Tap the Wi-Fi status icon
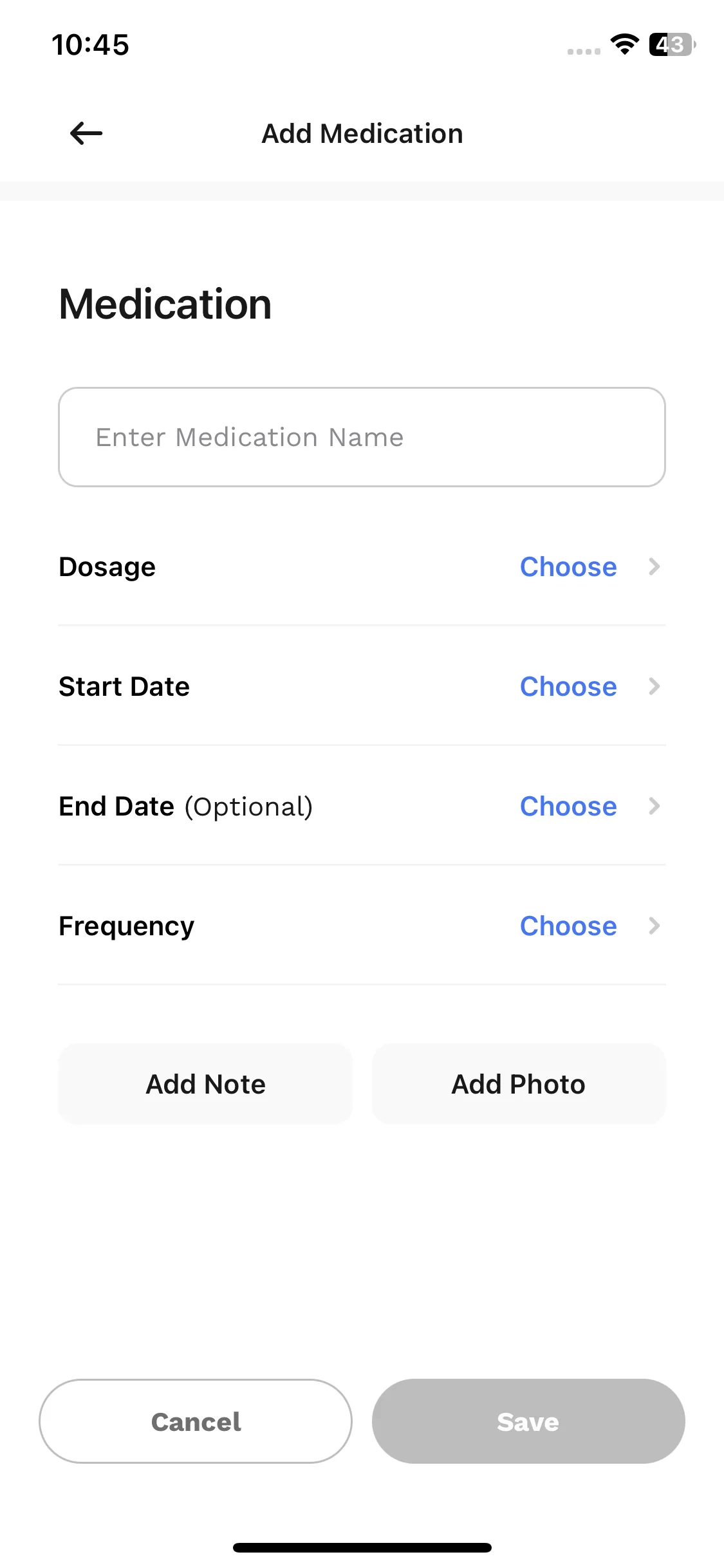This screenshot has width=724, height=1568. (624, 44)
